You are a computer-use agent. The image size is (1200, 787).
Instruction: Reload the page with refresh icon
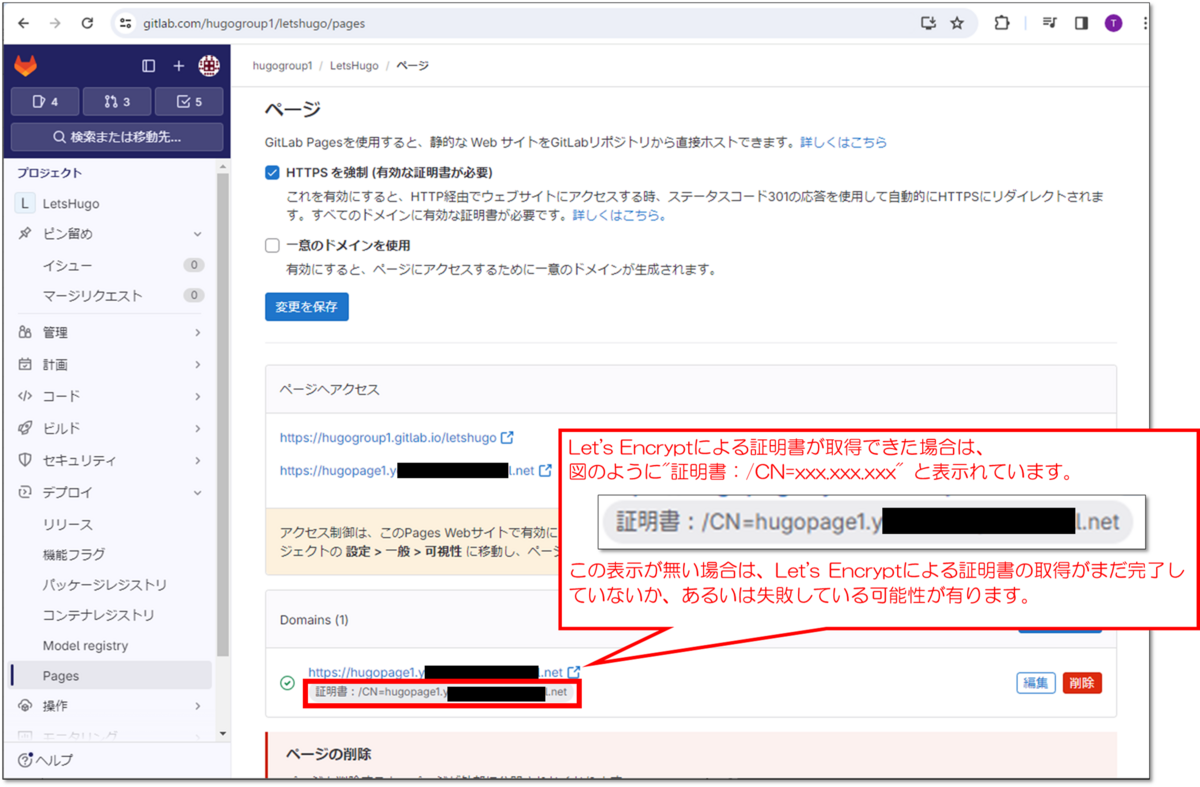pyautogui.click(x=87, y=22)
